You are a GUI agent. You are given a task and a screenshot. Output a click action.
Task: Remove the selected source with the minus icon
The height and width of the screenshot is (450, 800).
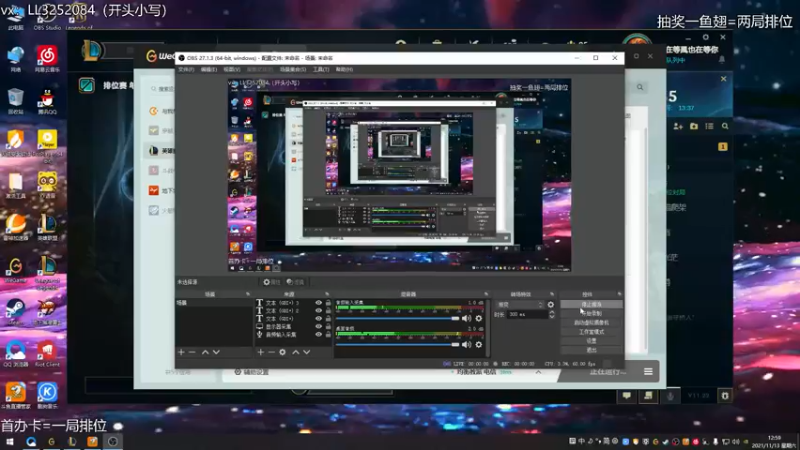coord(271,352)
